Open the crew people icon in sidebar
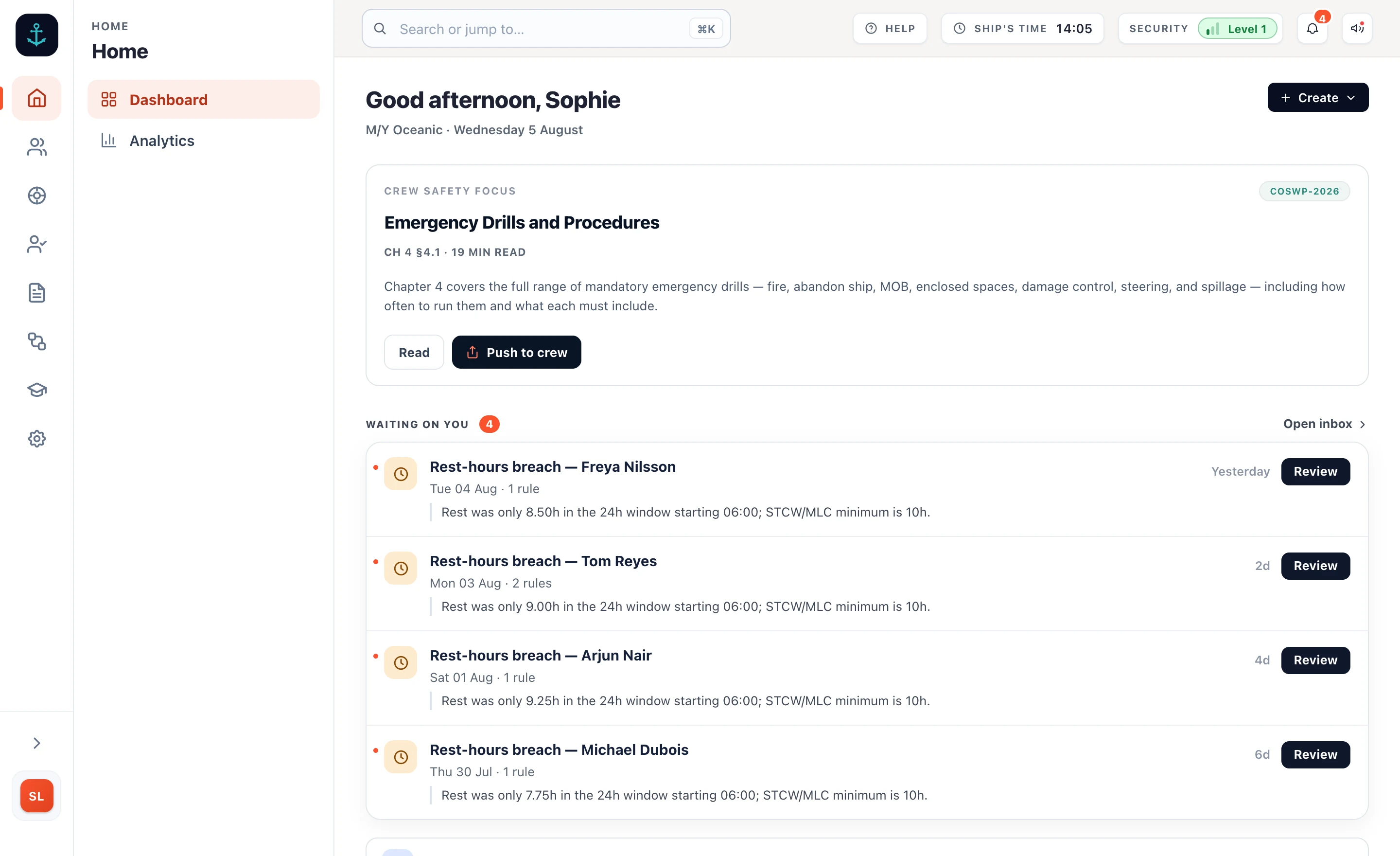Screen dimensions: 1400x856 36,147
